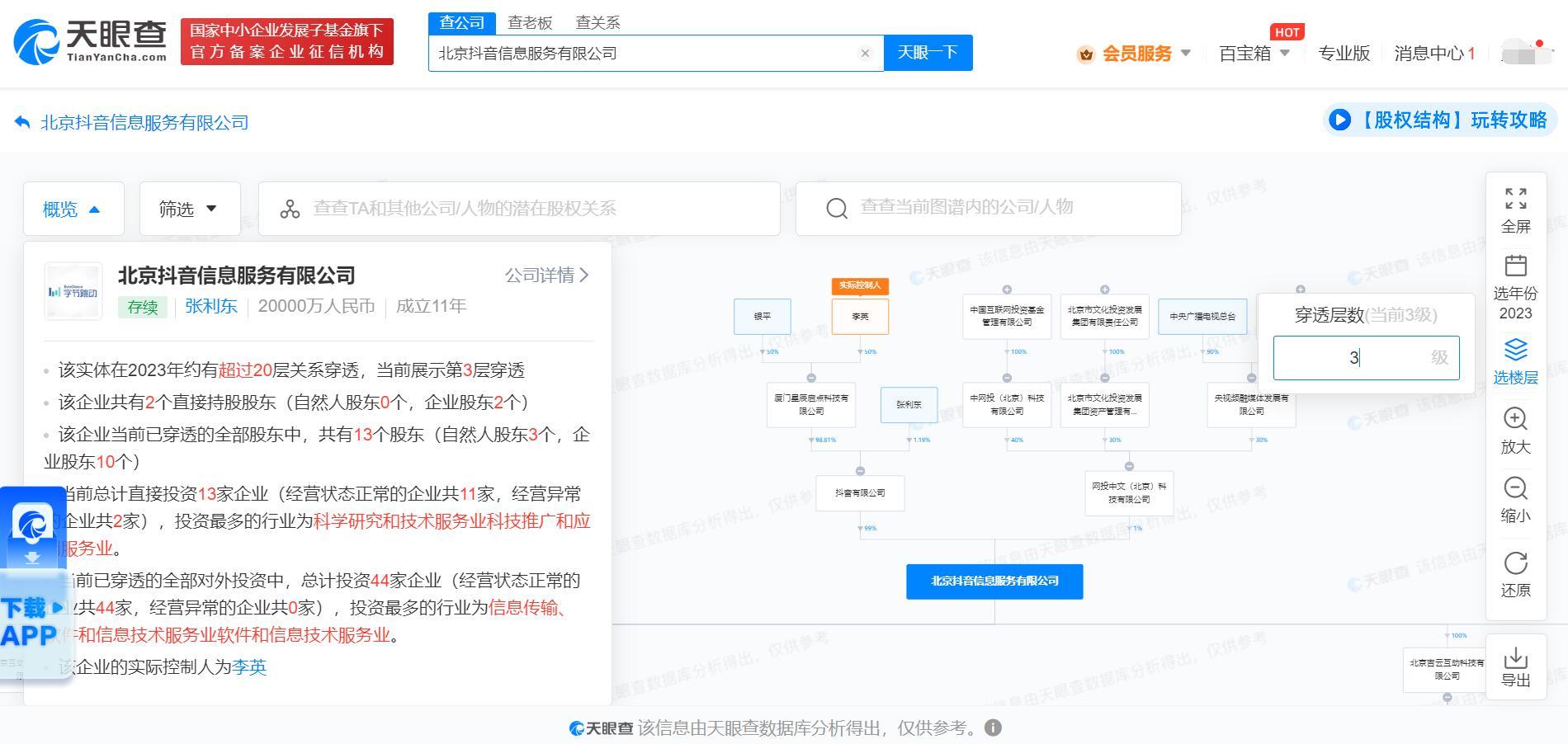Focus the in-graph company/person search field
This screenshot has height=744, width=1568.
point(988,208)
